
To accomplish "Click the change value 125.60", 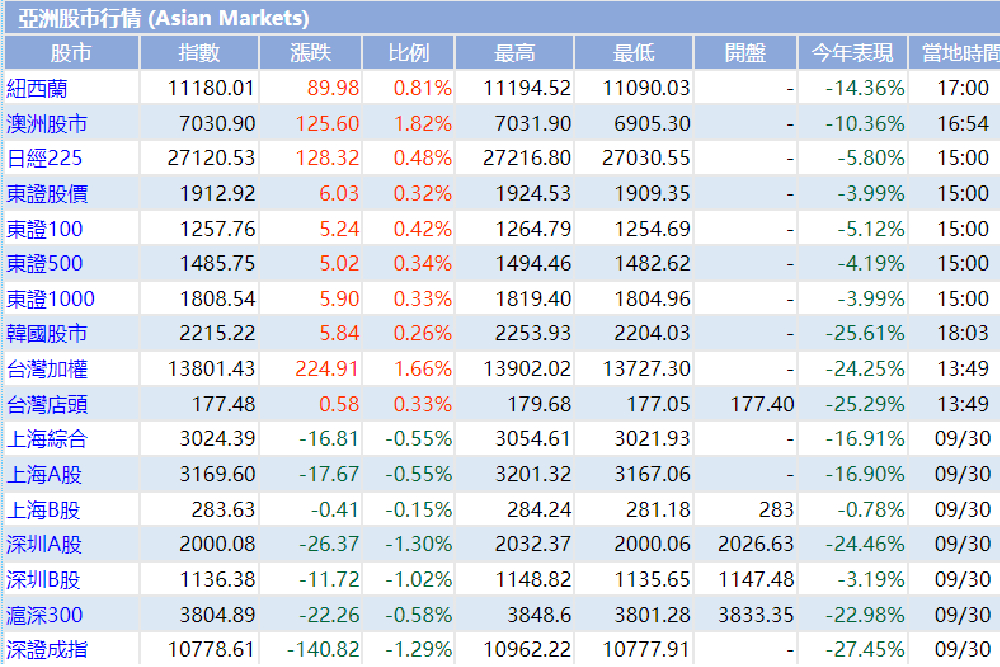I will point(327,124).
